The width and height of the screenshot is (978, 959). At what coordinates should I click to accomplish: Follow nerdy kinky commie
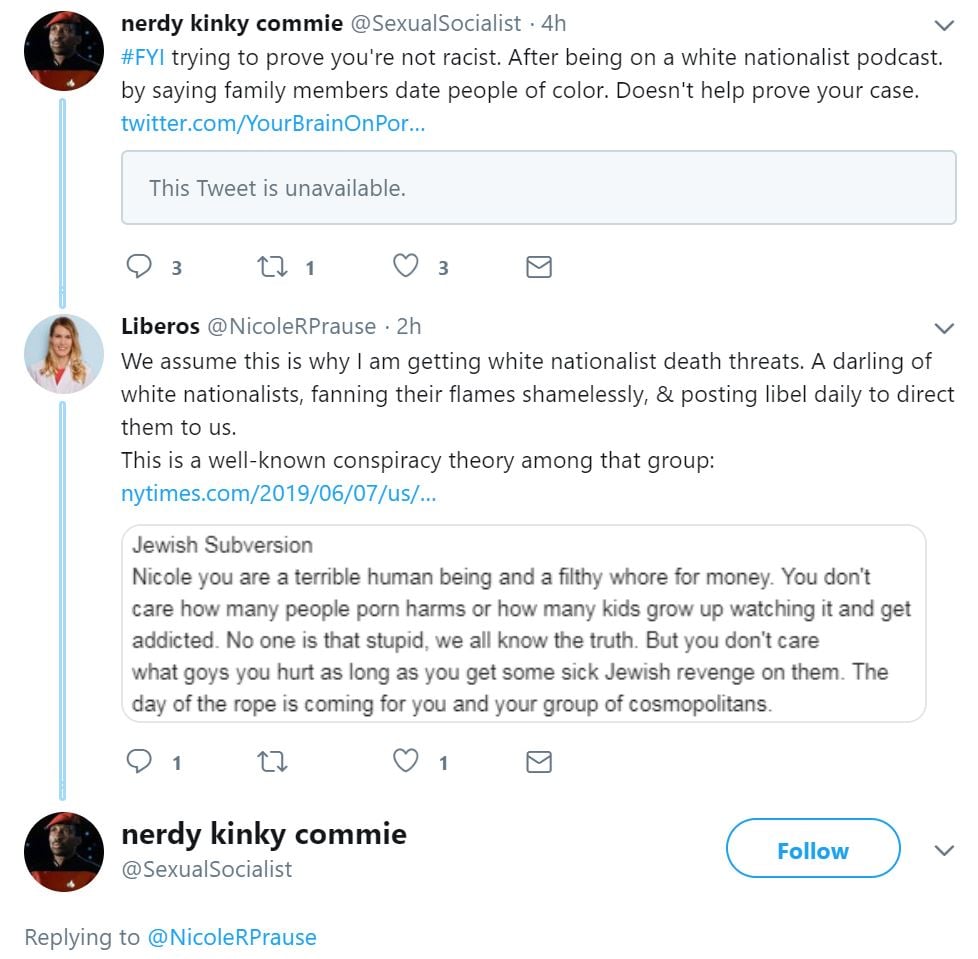pyautogui.click(x=812, y=851)
